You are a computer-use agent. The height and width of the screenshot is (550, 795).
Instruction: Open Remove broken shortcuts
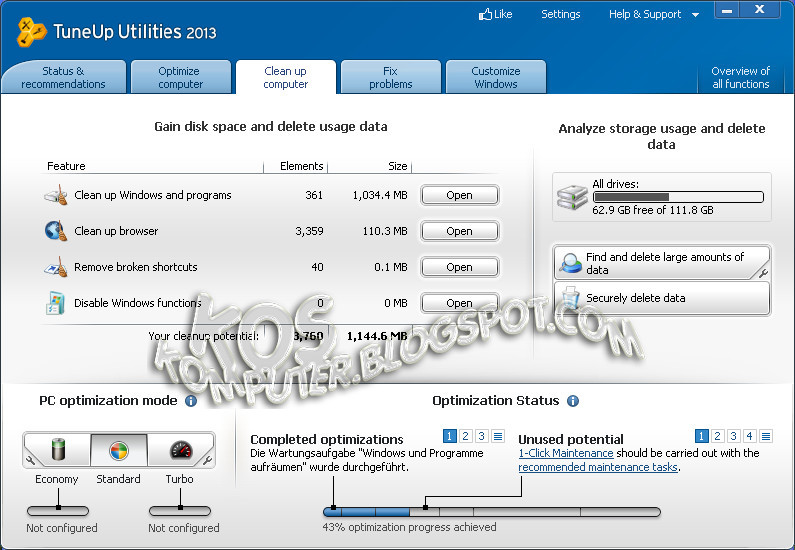459,267
